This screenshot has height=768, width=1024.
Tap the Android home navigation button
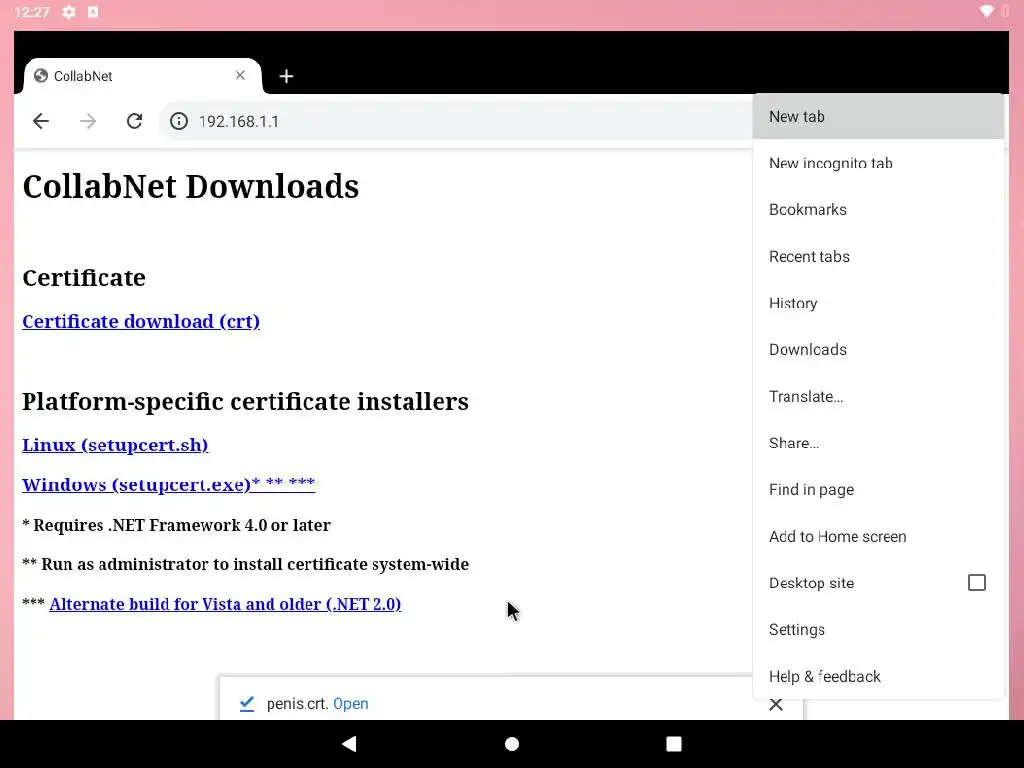[x=512, y=744]
